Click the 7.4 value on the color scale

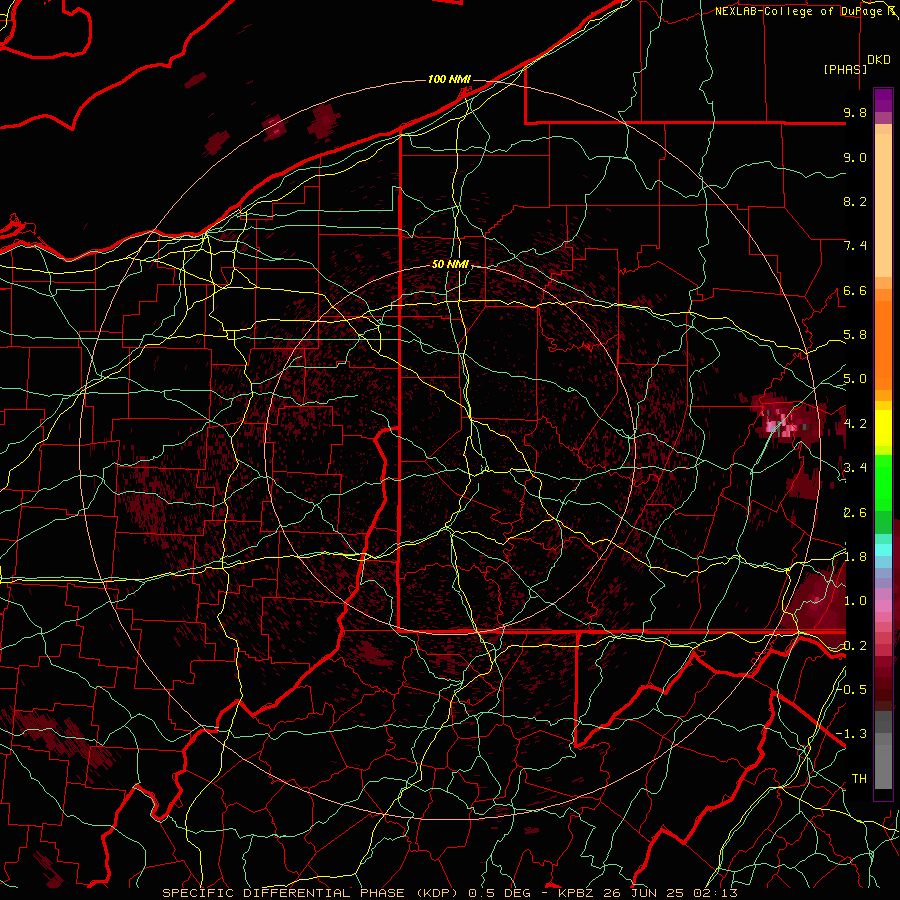855,246
